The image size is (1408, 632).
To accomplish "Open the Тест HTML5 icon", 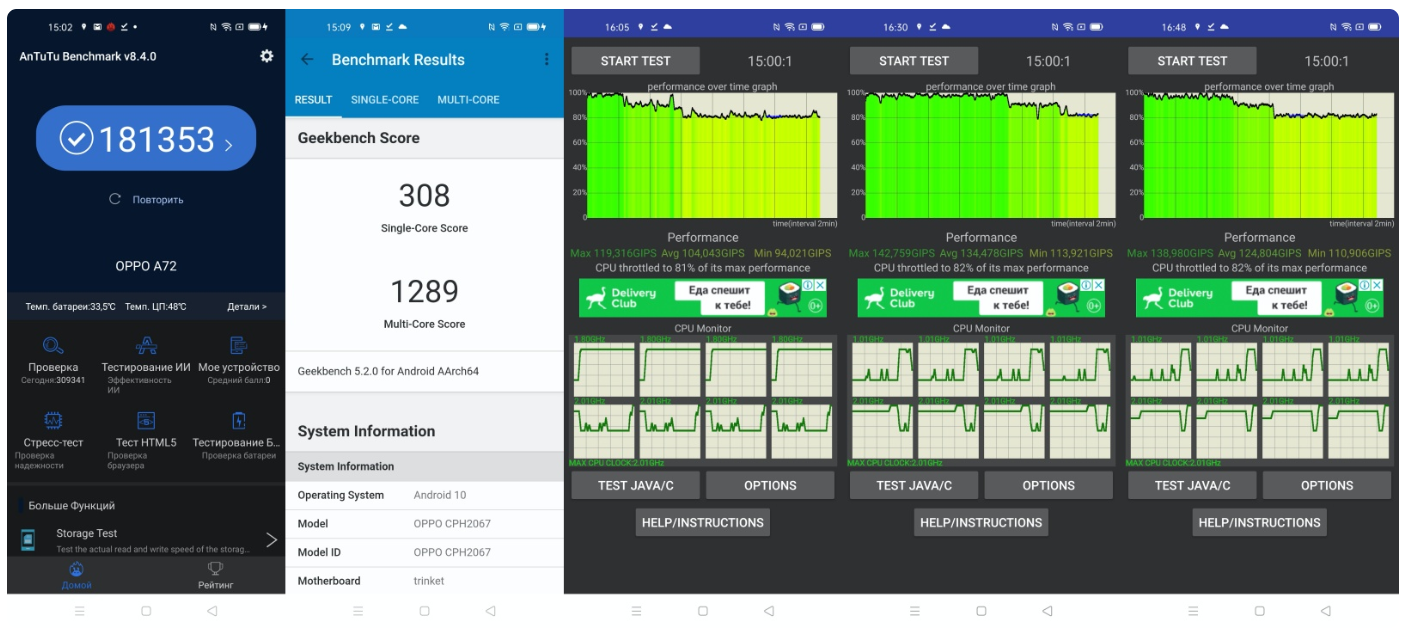I will 146,421.
